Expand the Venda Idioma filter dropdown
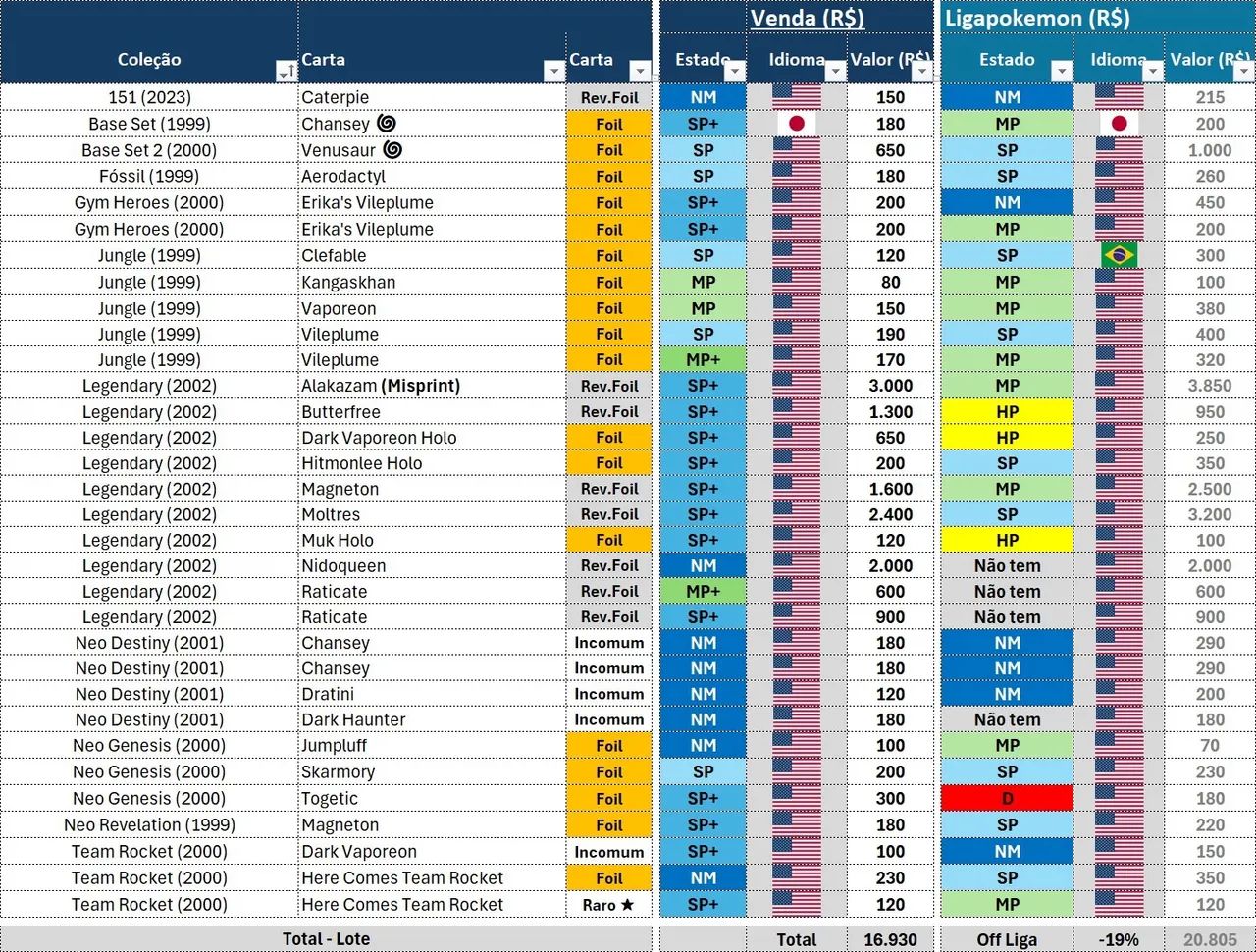The width and height of the screenshot is (1256, 952). [x=835, y=71]
